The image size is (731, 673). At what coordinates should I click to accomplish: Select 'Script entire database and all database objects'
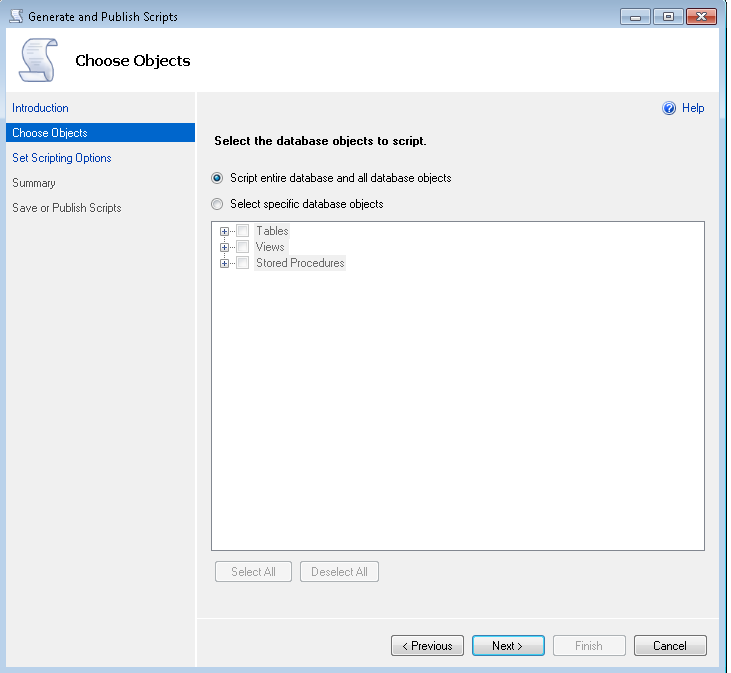tap(217, 178)
